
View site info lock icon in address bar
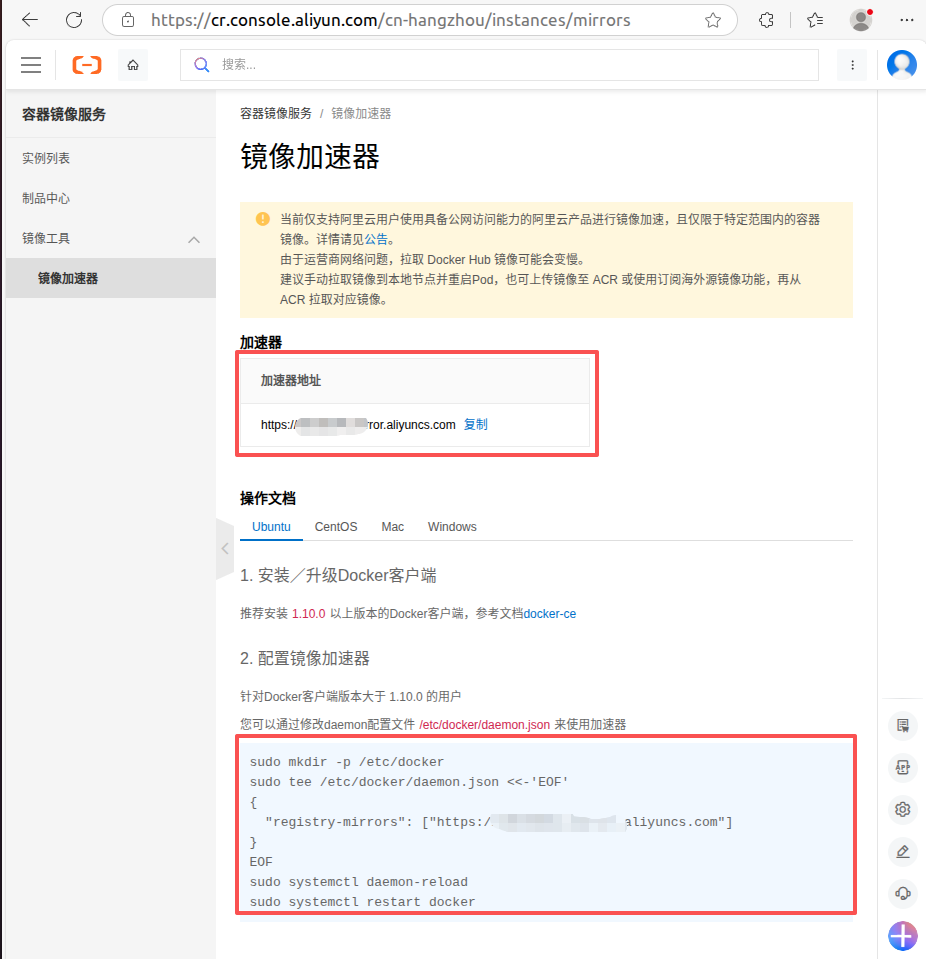(x=128, y=20)
